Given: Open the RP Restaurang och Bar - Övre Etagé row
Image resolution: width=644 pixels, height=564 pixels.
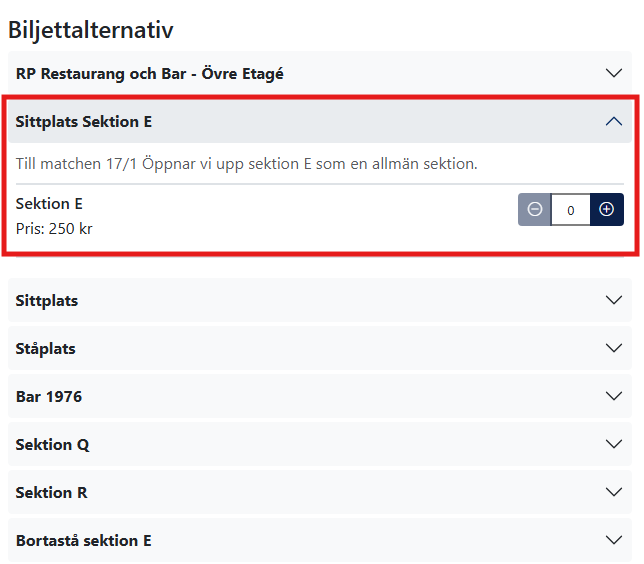Looking at the screenshot, I should click(150, 73).
